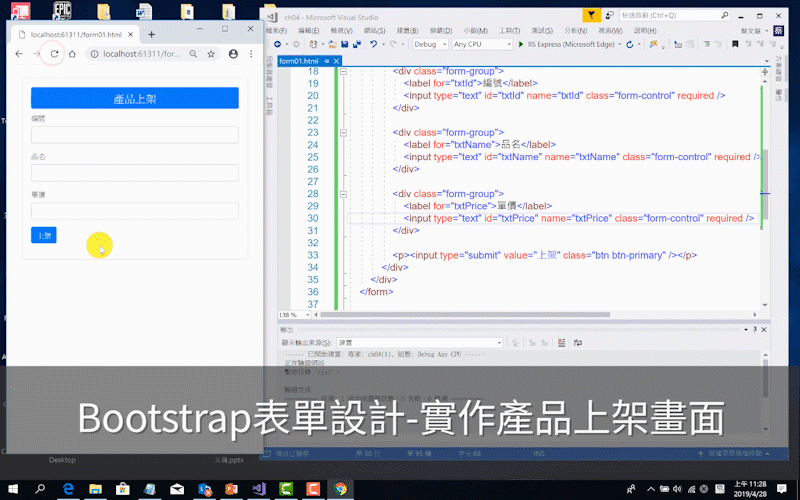This screenshot has height=500, width=800.
Task: Open the Action Center notification icon
Action: coord(781,489)
